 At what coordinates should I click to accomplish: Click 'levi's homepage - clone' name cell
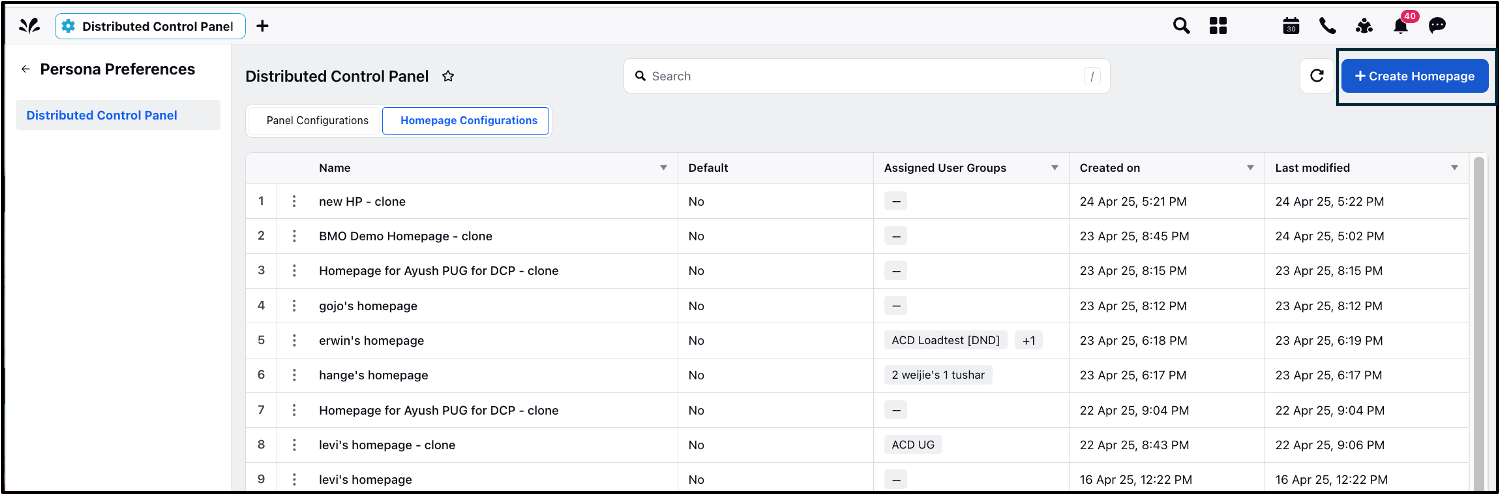pos(387,445)
